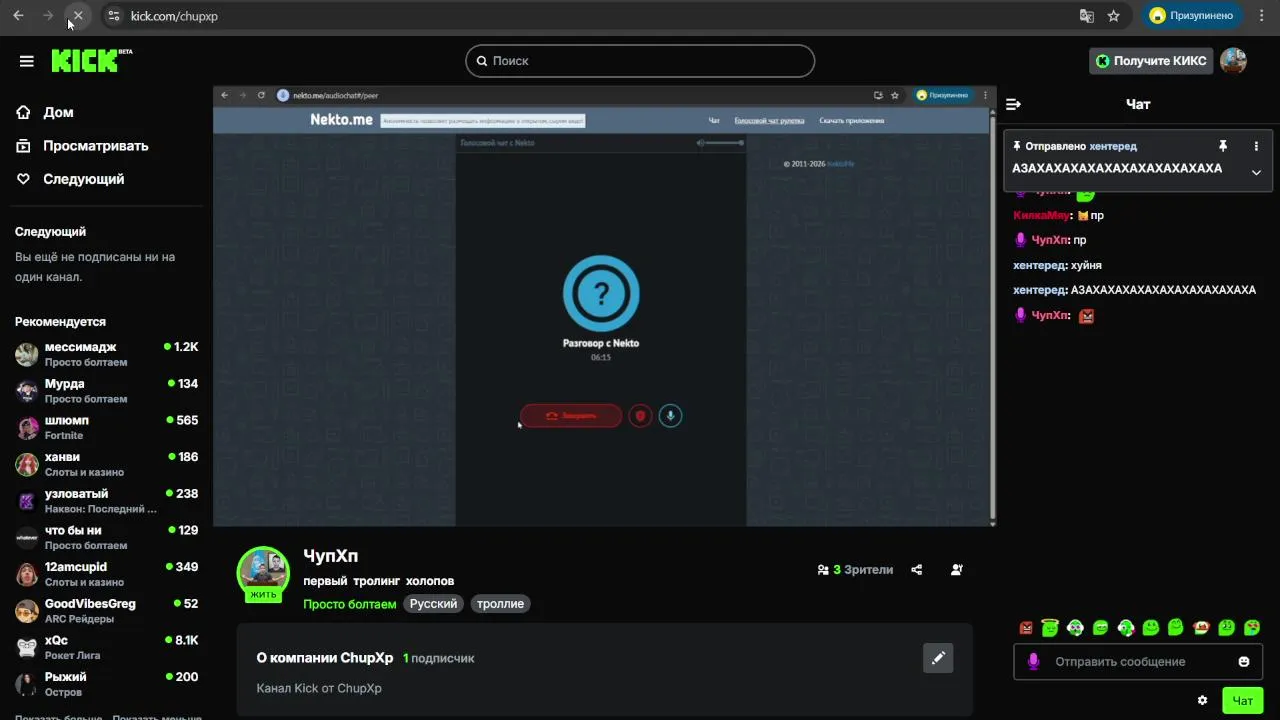Screen dimensions: 1280x720
Task: Insert the flushed heart-eyes drooling emote
Action: pyautogui.click(x=1252, y=628)
